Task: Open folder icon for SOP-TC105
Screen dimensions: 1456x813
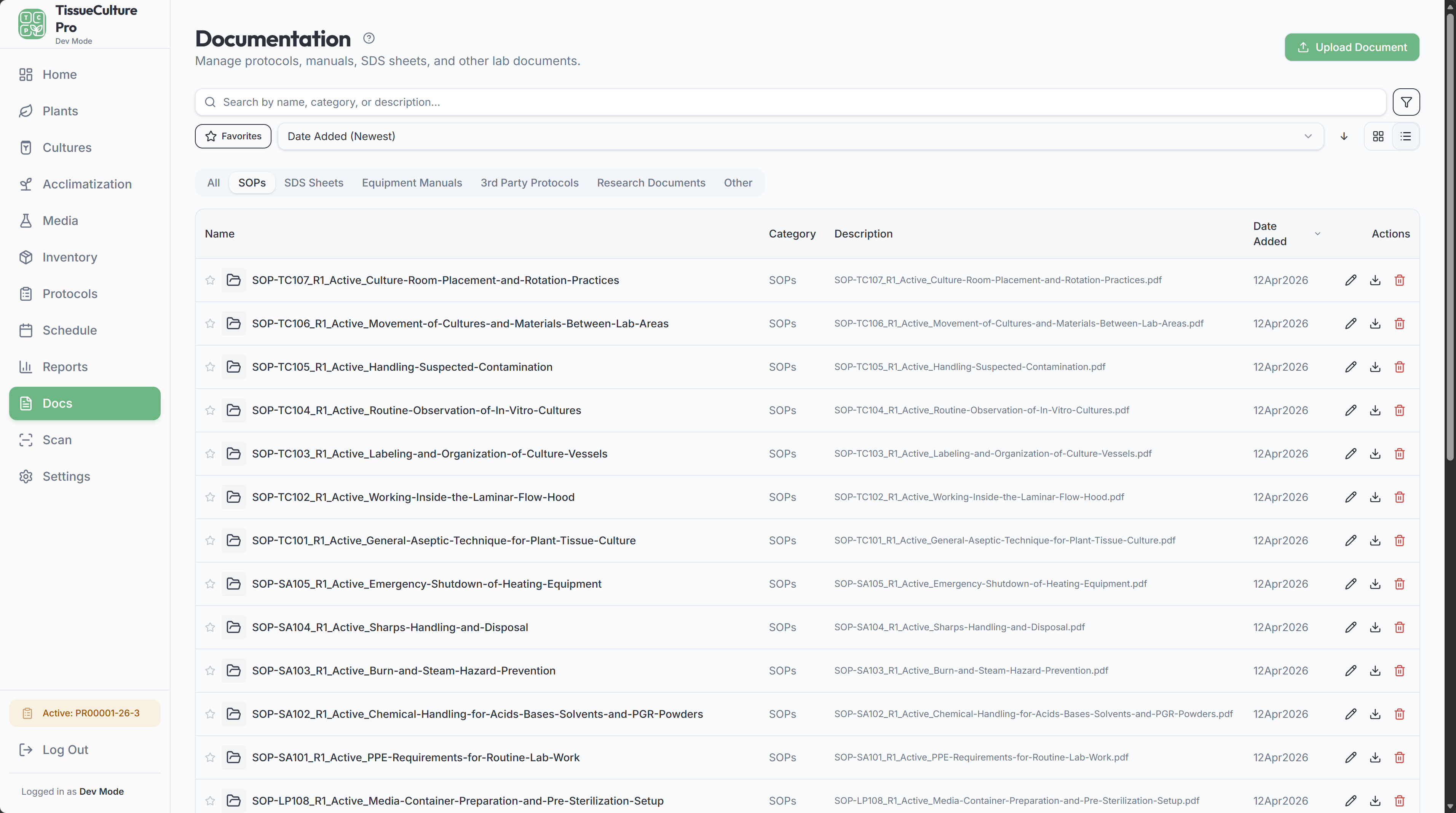Action: point(233,367)
